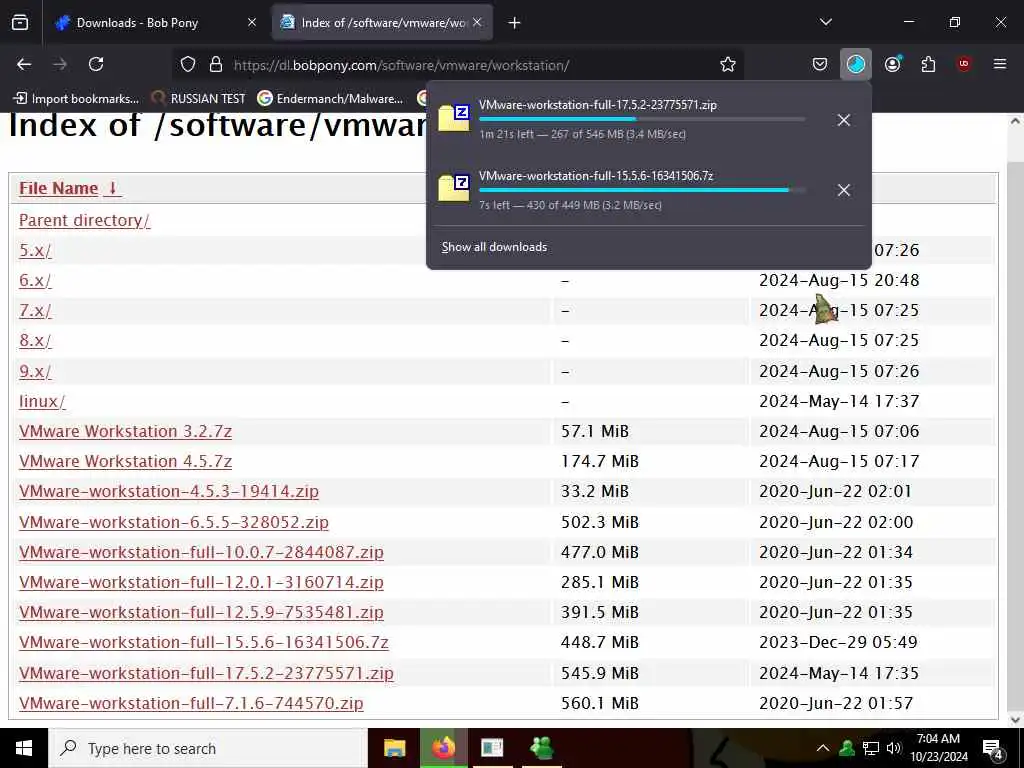Close the Index of /software tab
This screenshot has height=768, width=1024.
(x=477, y=23)
